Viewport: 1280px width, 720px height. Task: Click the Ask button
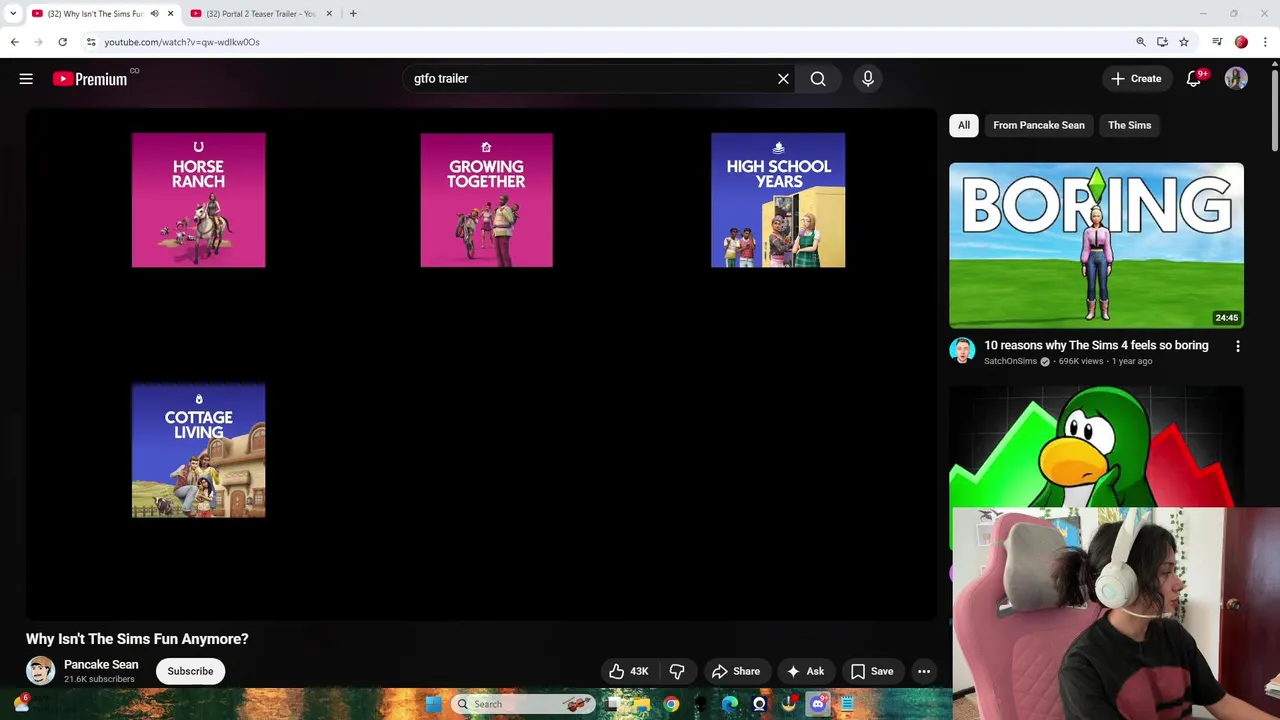(805, 671)
